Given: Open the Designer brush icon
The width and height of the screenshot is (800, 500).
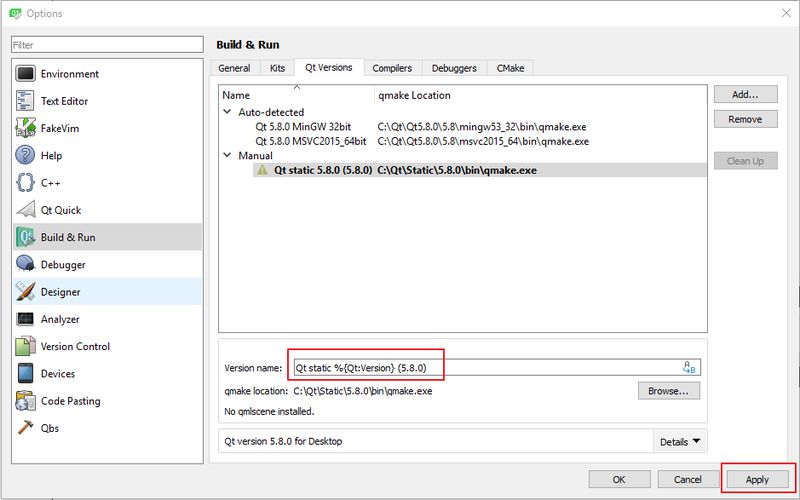Looking at the screenshot, I should pyautogui.click(x=26, y=291).
